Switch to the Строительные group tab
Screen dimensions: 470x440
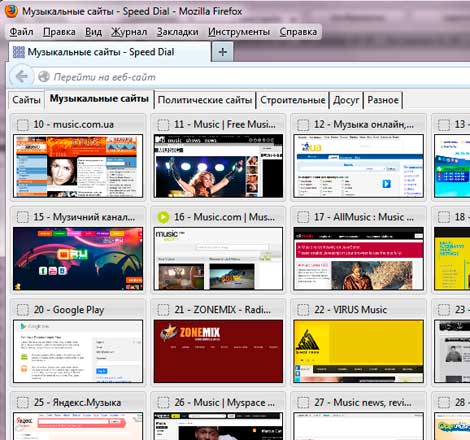tap(293, 100)
